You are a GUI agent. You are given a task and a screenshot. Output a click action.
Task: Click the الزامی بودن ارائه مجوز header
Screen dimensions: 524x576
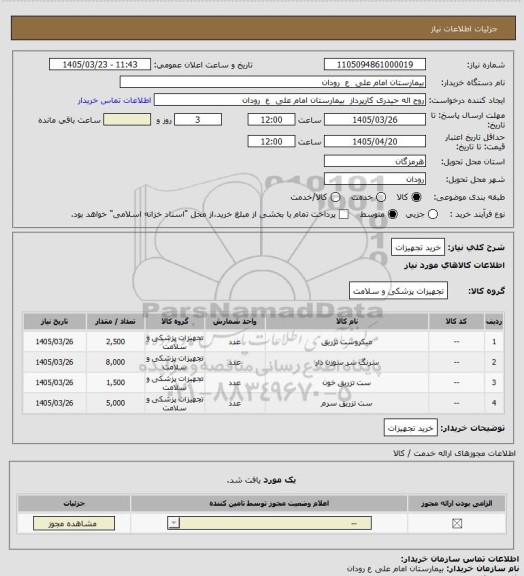[x=456, y=503]
